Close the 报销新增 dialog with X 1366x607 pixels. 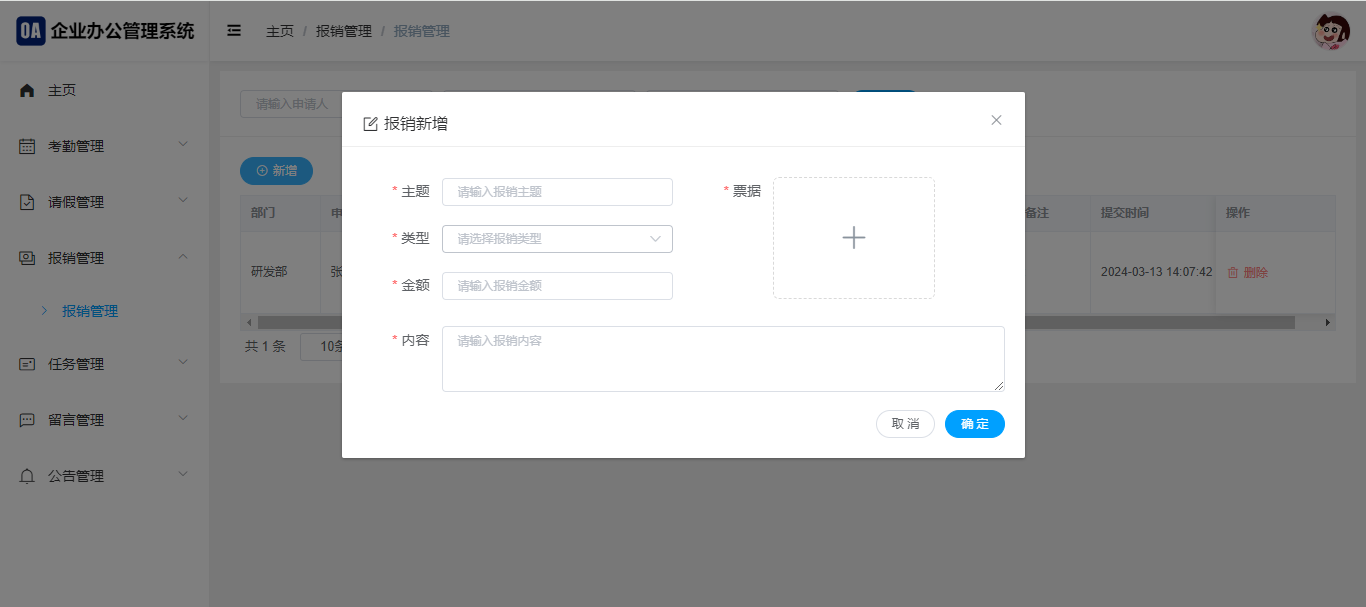pos(996,120)
